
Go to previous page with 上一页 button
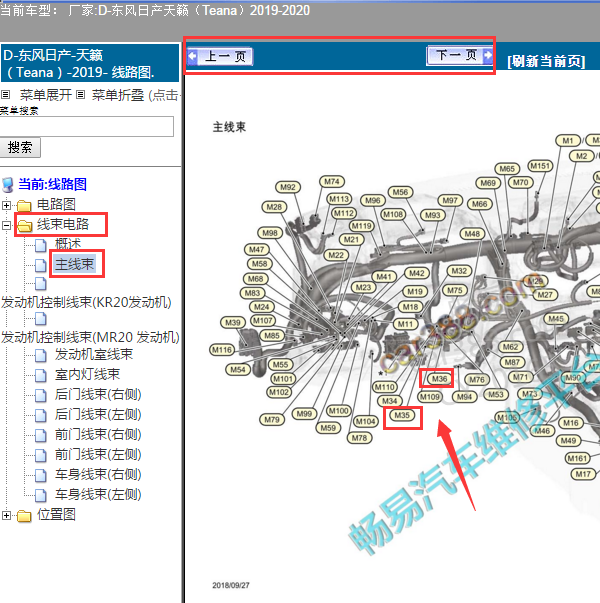(x=220, y=57)
